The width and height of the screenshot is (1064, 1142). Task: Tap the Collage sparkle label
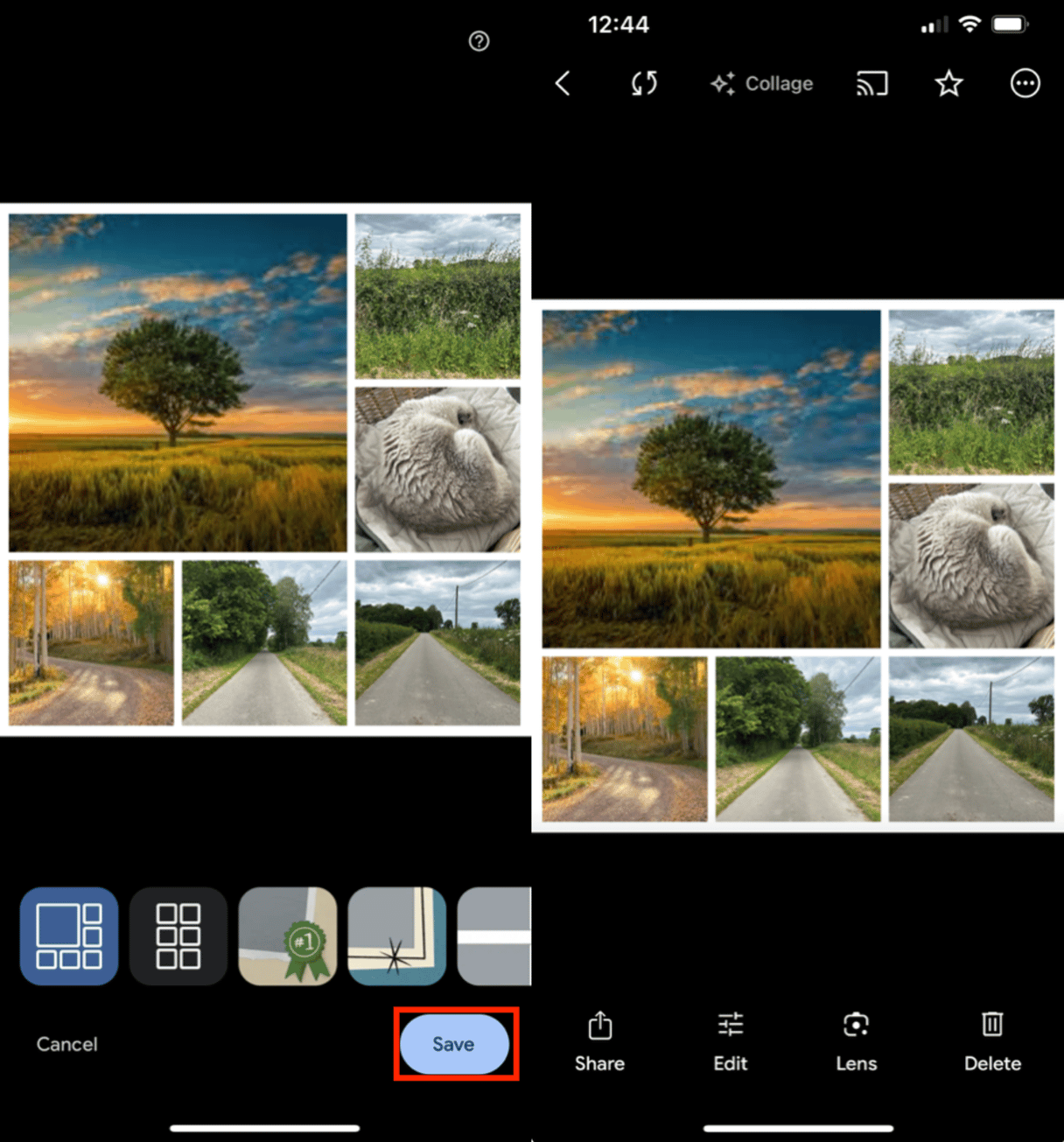[762, 84]
